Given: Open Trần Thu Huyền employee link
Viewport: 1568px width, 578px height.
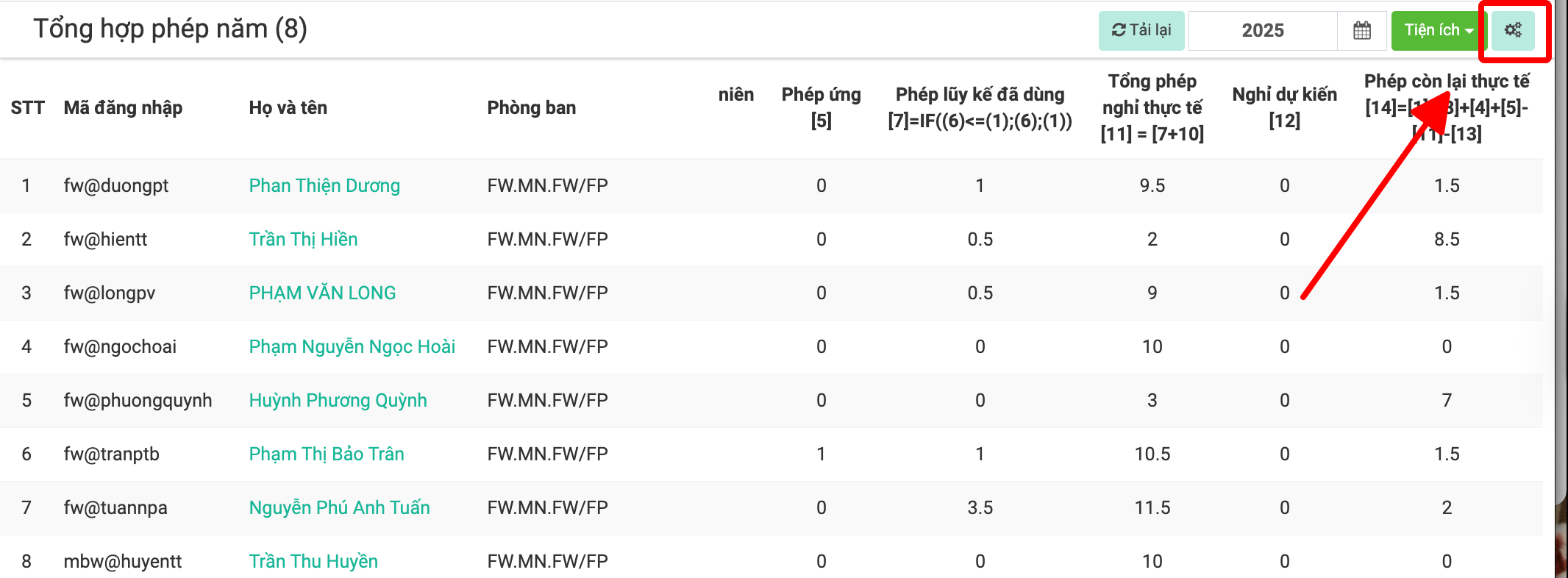Looking at the screenshot, I should pyautogui.click(x=313, y=561).
